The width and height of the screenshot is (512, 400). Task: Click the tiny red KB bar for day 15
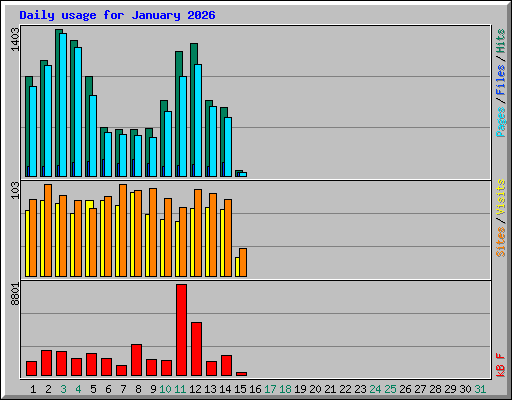tap(241, 374)
